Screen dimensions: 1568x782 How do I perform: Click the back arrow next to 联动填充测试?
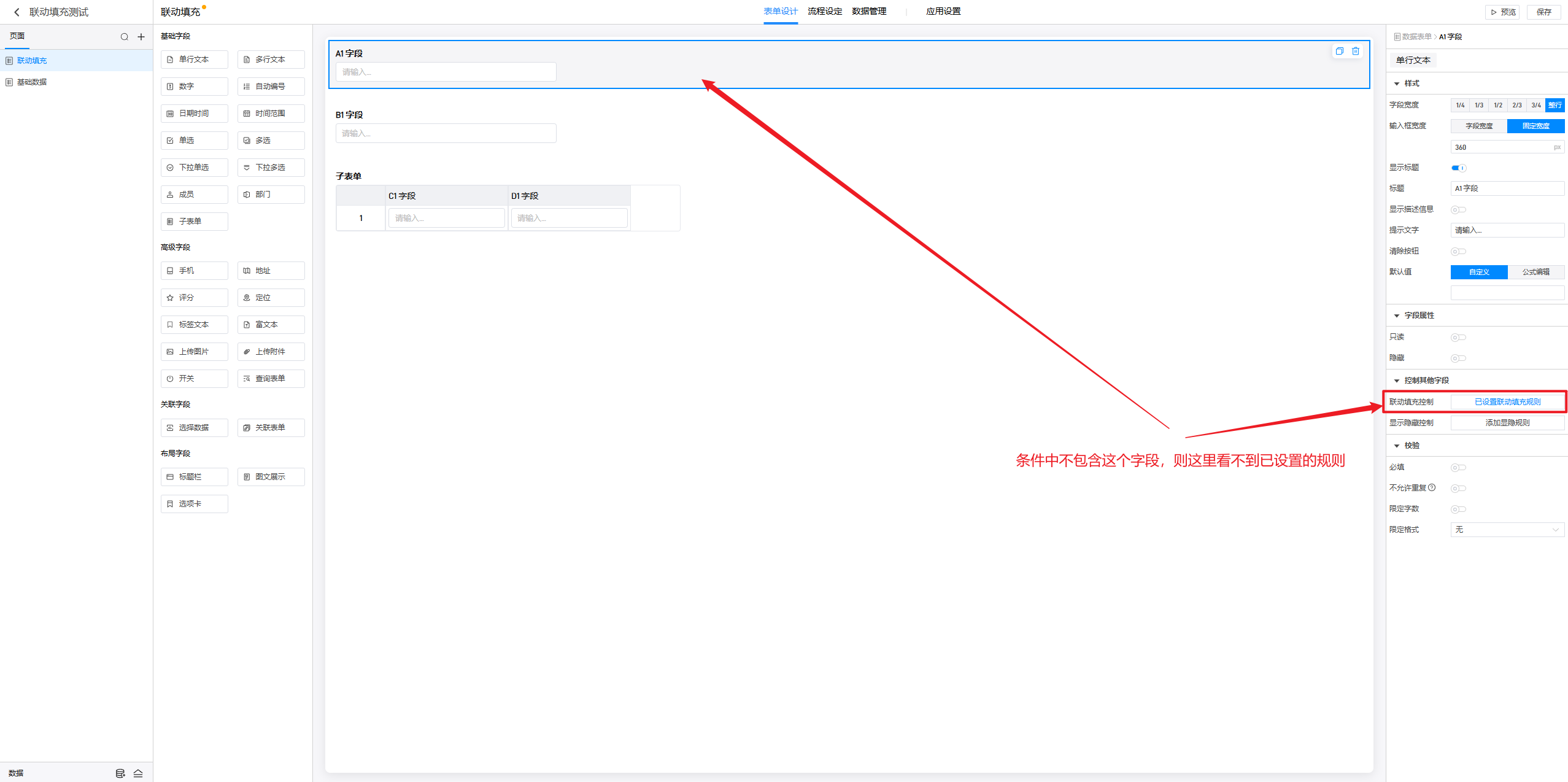[17, 12]
